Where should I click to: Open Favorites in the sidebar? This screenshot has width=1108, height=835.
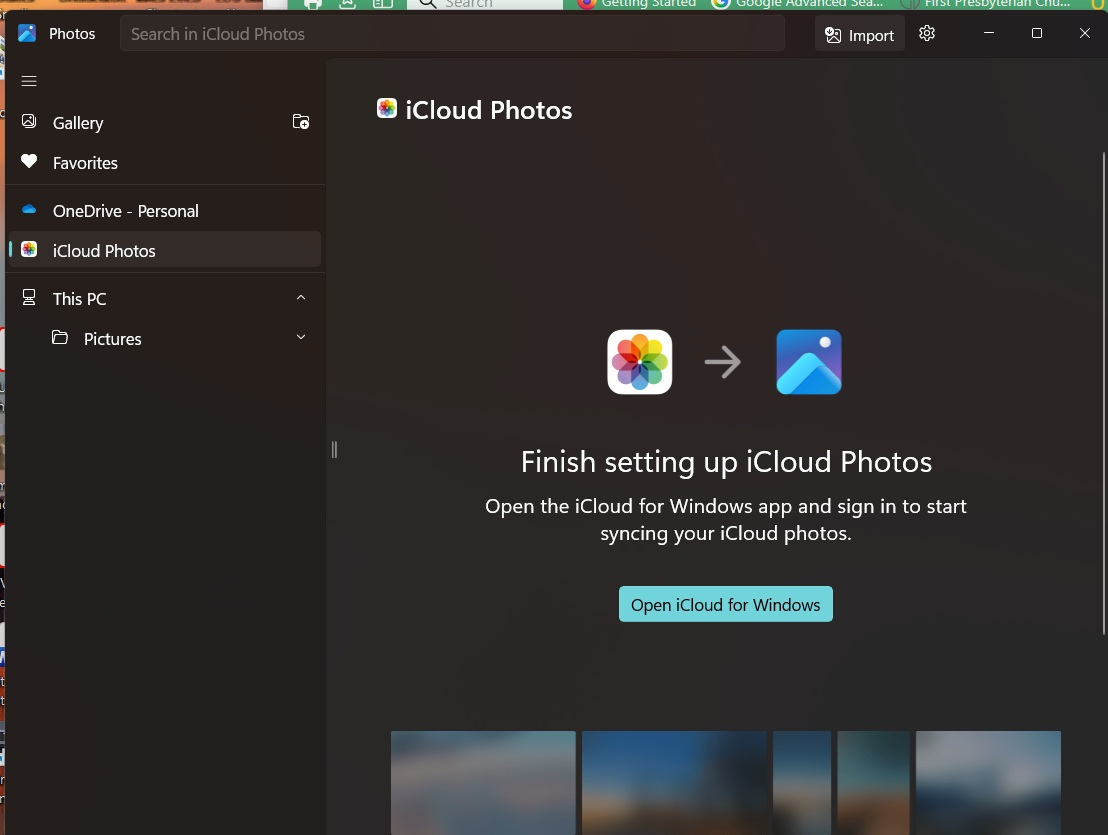[85, 163]
